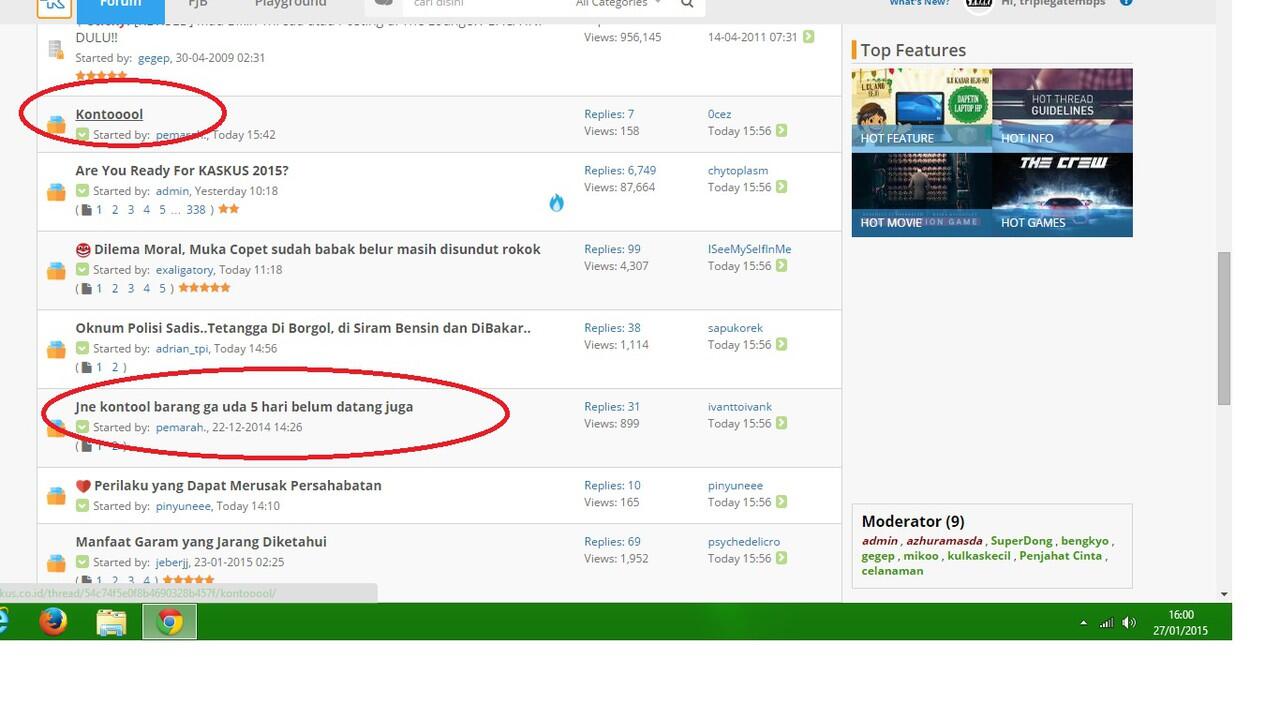Open thread starter admin's profile
Viewport: 1280px width, 720px height.
(x=172, y=191)
